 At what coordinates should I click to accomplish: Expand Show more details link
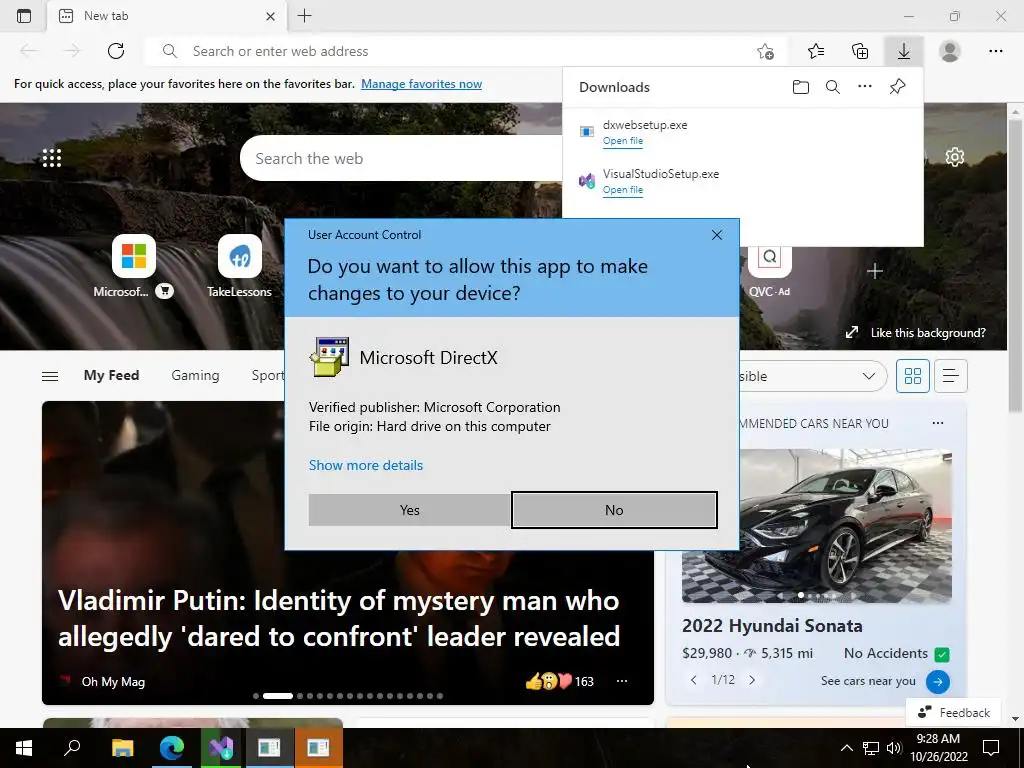pos(366,465)
